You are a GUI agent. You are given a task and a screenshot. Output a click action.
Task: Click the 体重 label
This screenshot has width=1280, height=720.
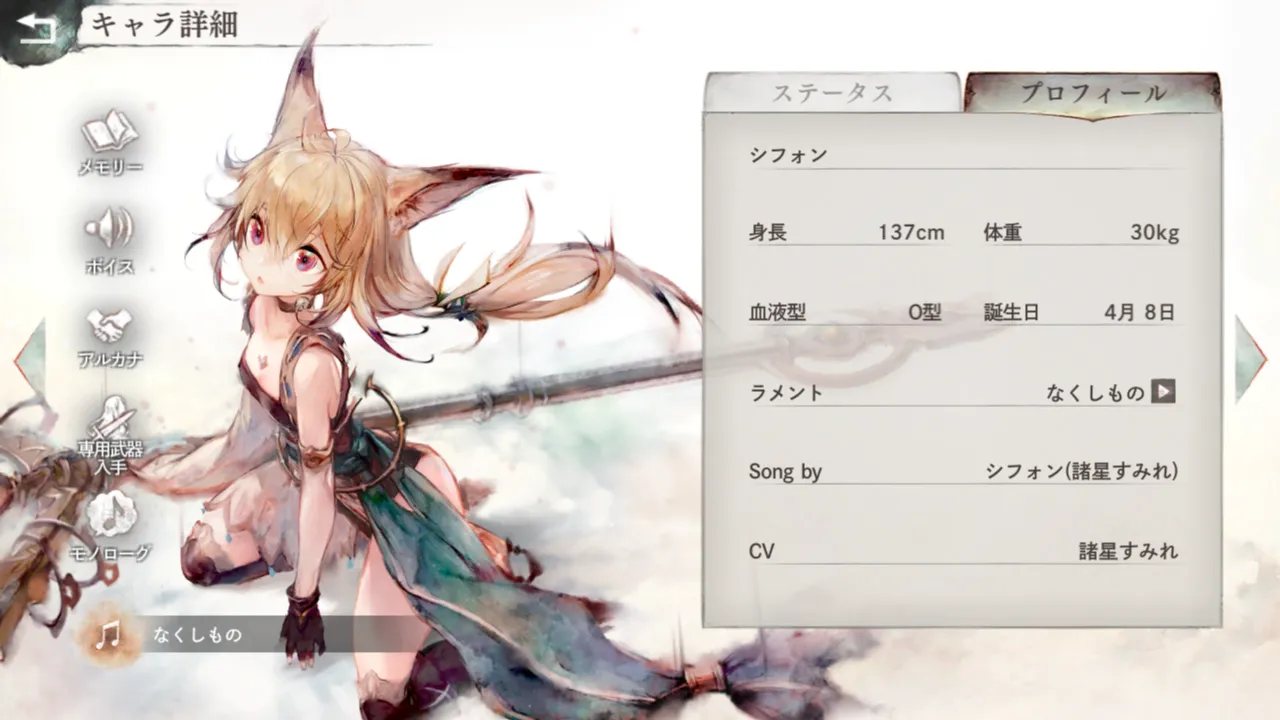click(x=1003, y=233)
